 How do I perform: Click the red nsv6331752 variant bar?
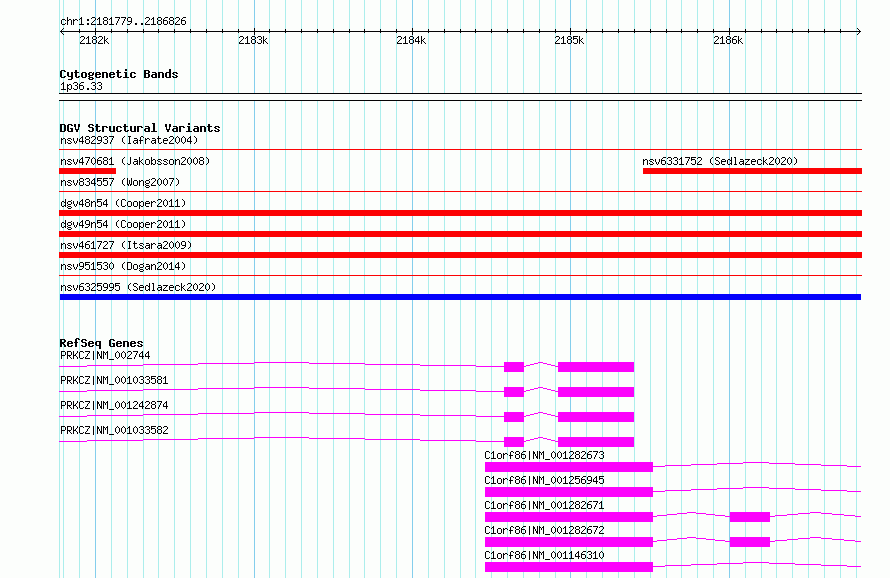752,171
